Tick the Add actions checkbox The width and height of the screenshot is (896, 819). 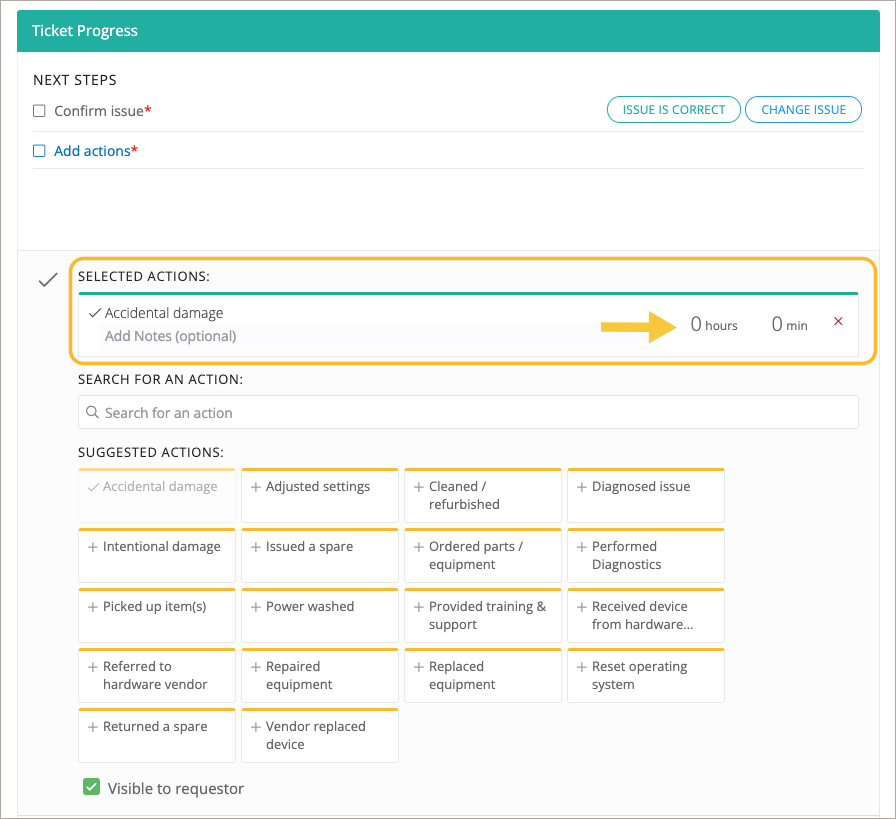click(40, 151)
